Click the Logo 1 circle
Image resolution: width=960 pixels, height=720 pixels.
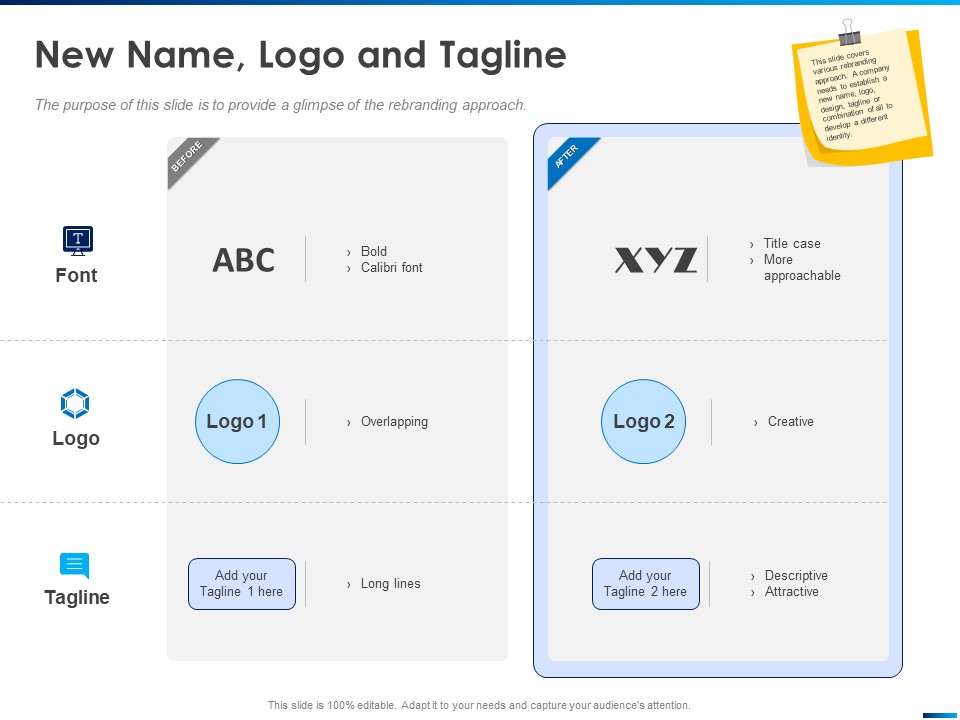tap(238, 421)
